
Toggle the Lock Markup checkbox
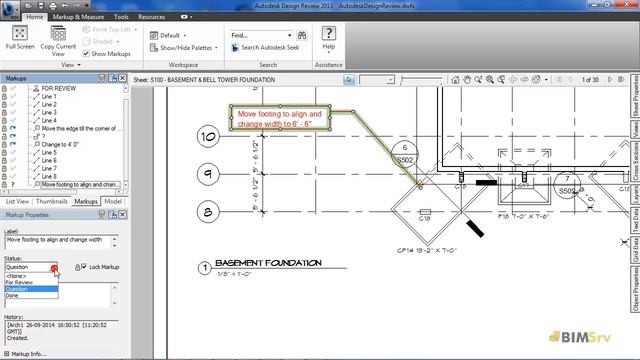[84, 267]
